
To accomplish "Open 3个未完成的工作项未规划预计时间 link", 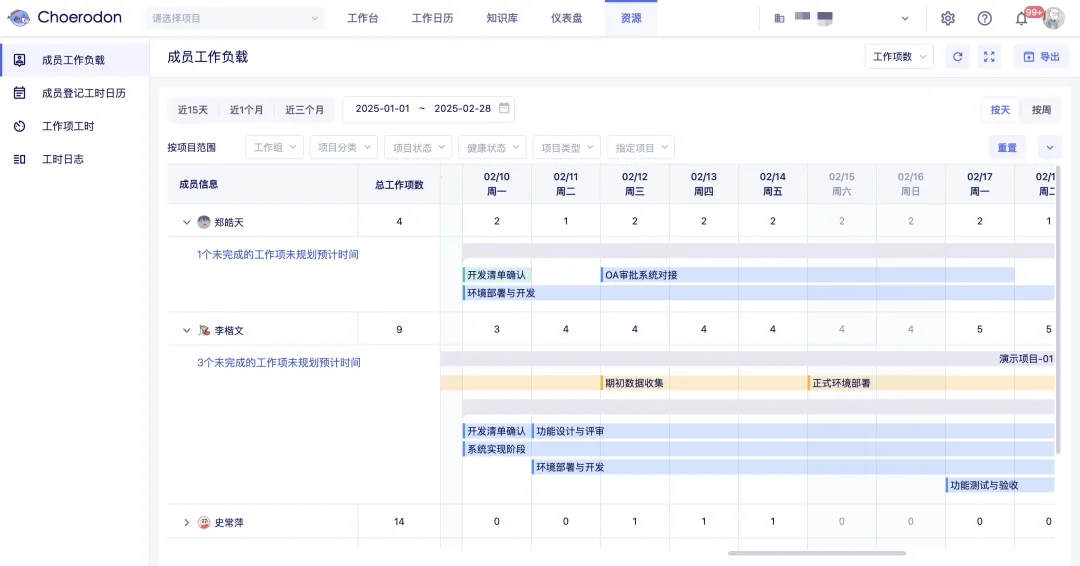I will point(279,362).
